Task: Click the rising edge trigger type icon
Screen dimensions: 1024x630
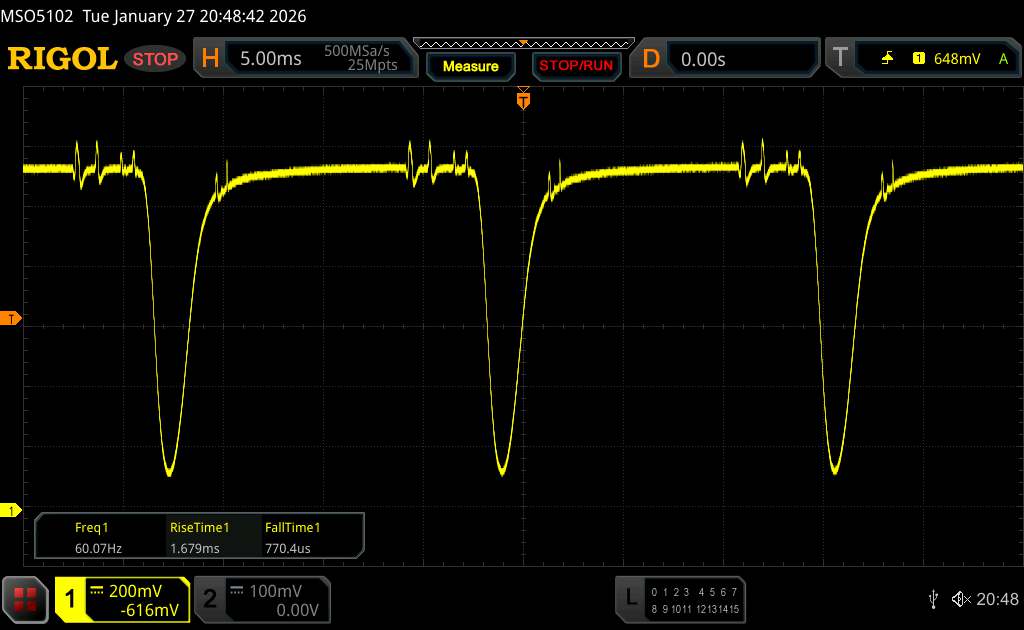Action: pos(887,59)
